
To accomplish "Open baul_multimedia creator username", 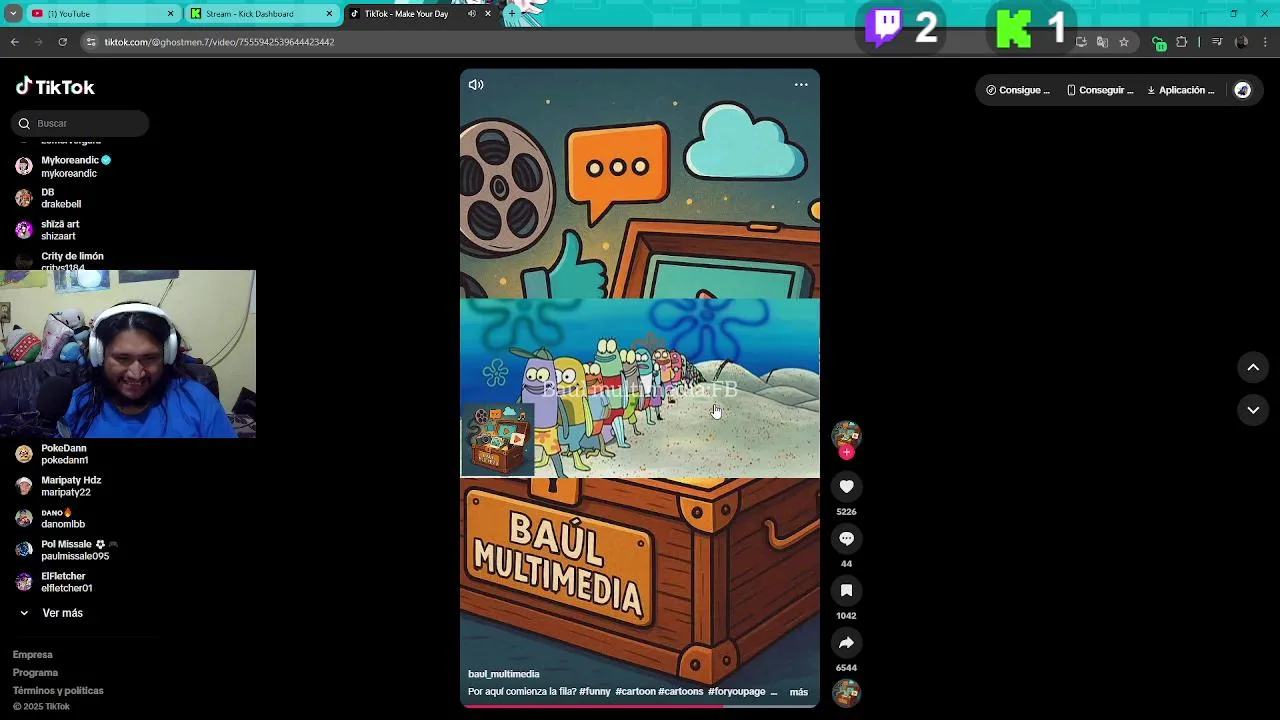I will (x=503, y=674).
